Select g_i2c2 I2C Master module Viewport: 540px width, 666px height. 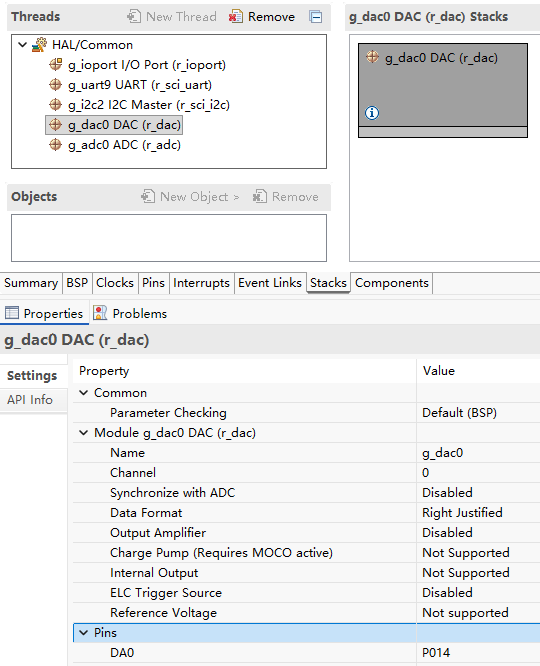(149, 105)
